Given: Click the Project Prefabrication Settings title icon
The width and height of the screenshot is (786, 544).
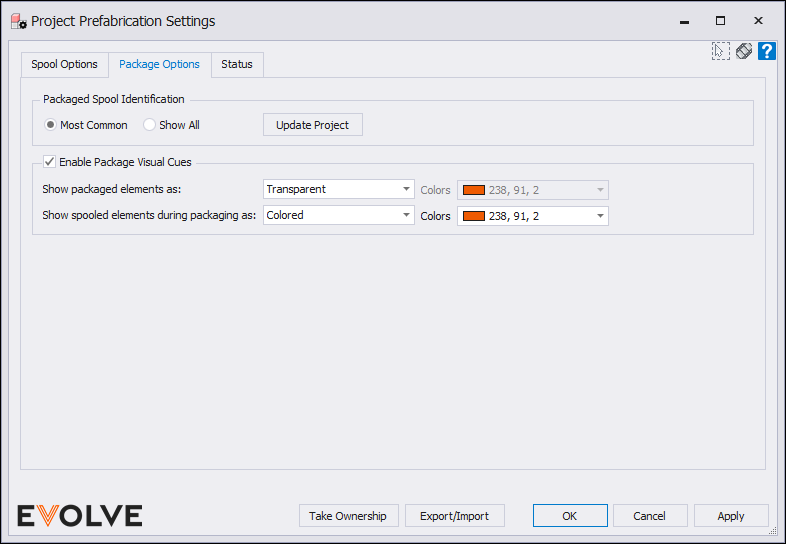Looking at the screenshot, I should pos(19,22).
